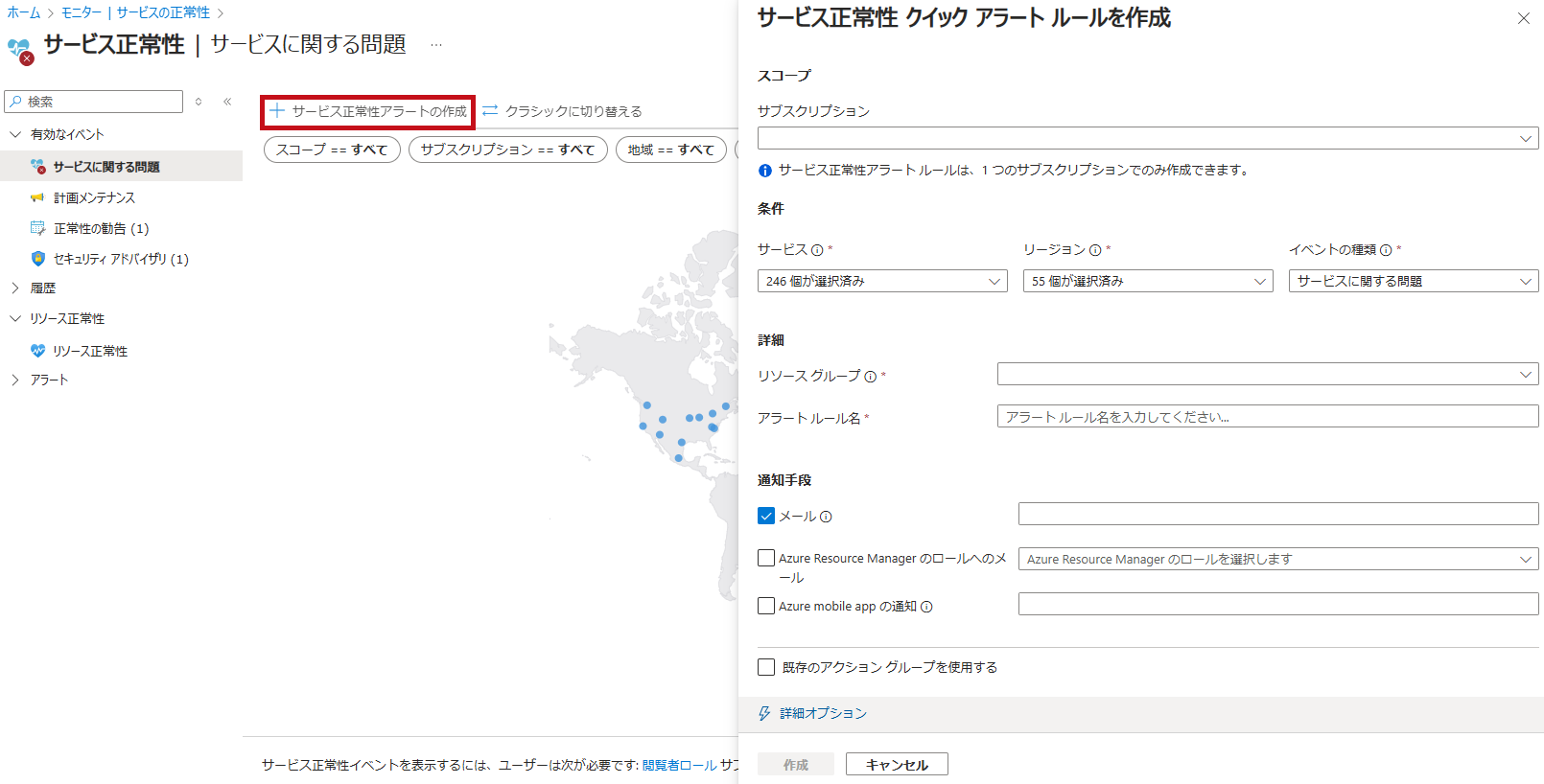Expand 詳細オプション section
Viewport: 1544px width, 784px height.
click(823, 713)
